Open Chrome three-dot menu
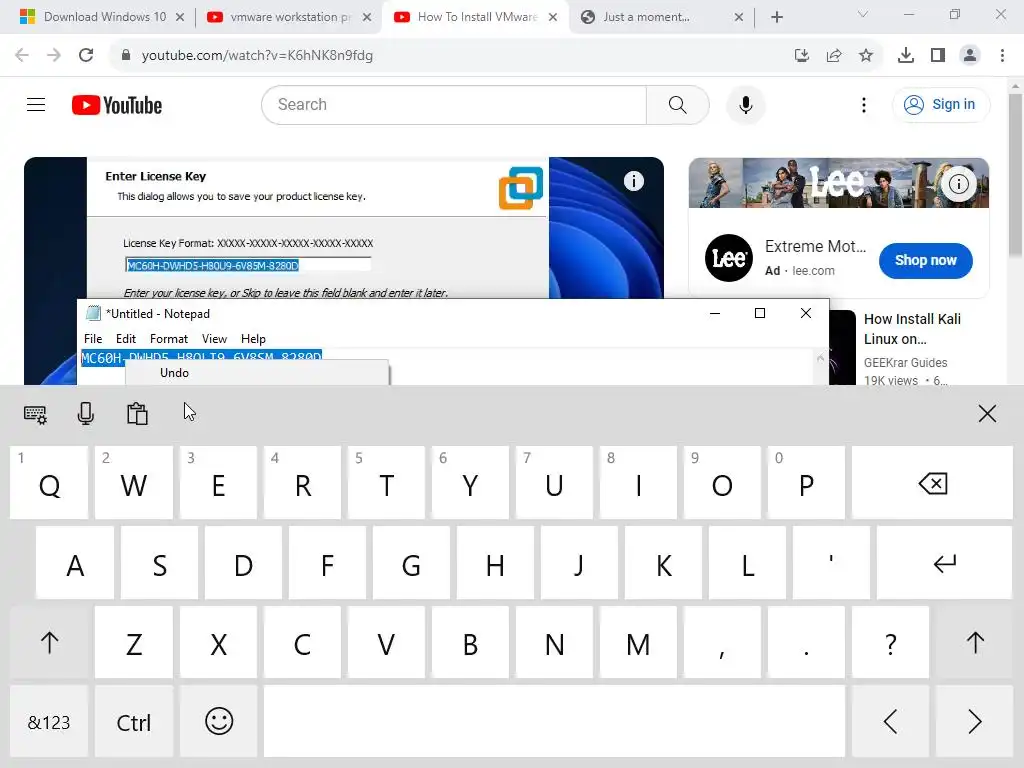 [x=1002, y=56]
